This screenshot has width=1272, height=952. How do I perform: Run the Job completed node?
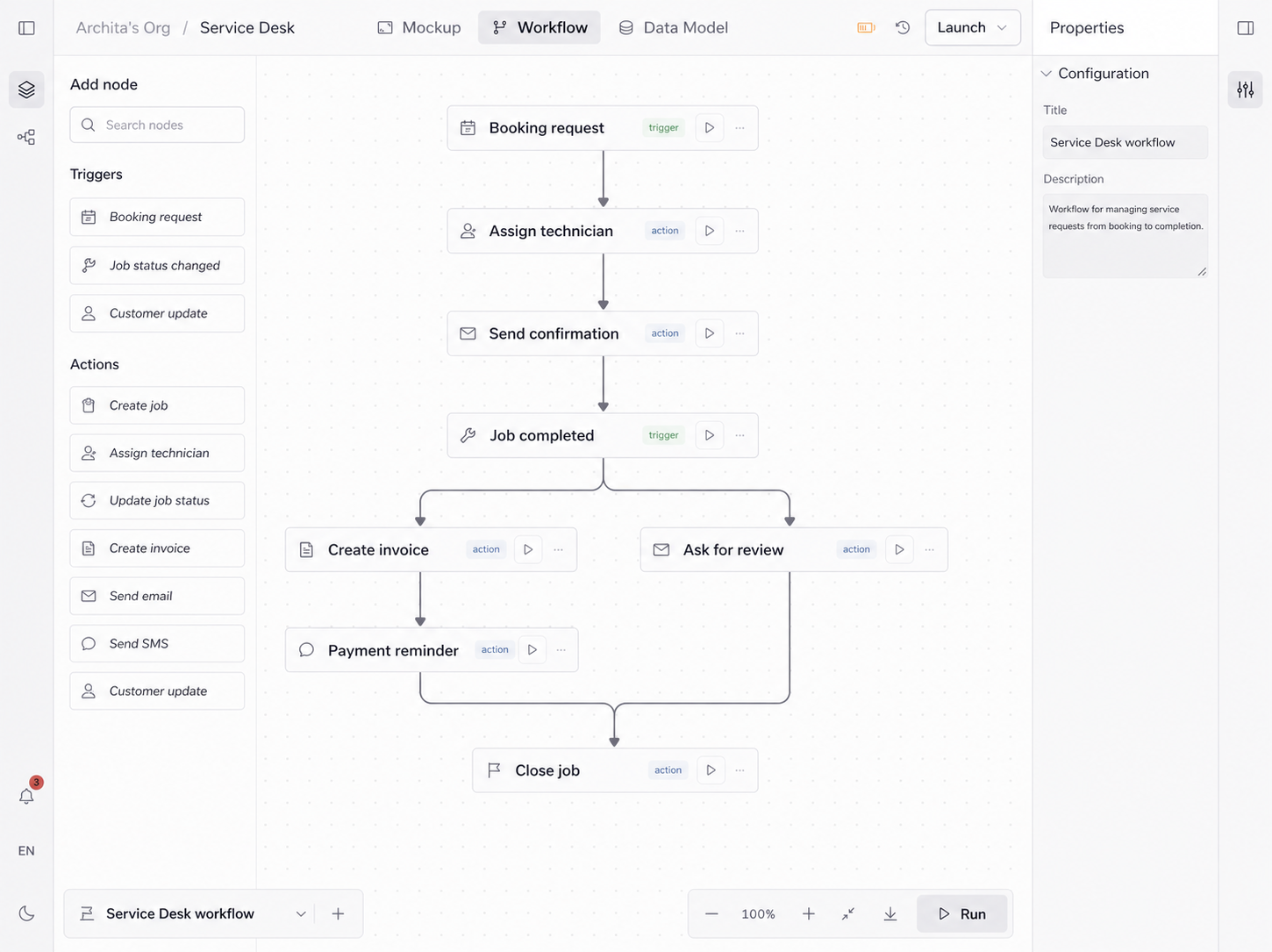(x=709, y=435)
